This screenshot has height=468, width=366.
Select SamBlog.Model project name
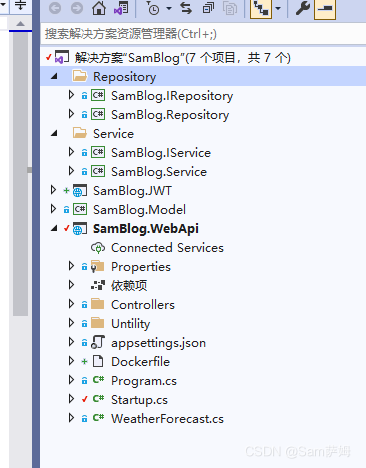click(139, 210)
